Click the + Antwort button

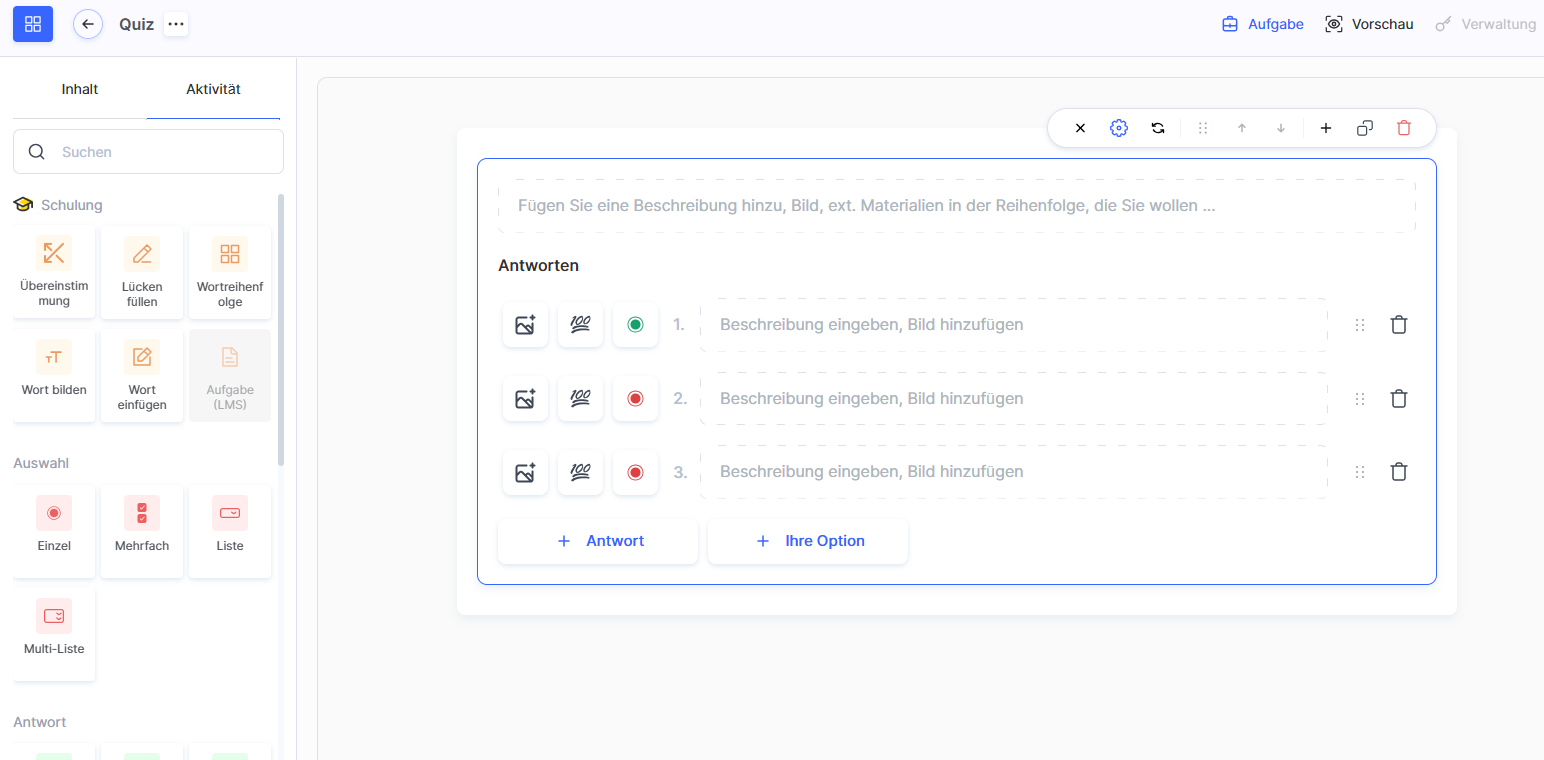(598, 541)
